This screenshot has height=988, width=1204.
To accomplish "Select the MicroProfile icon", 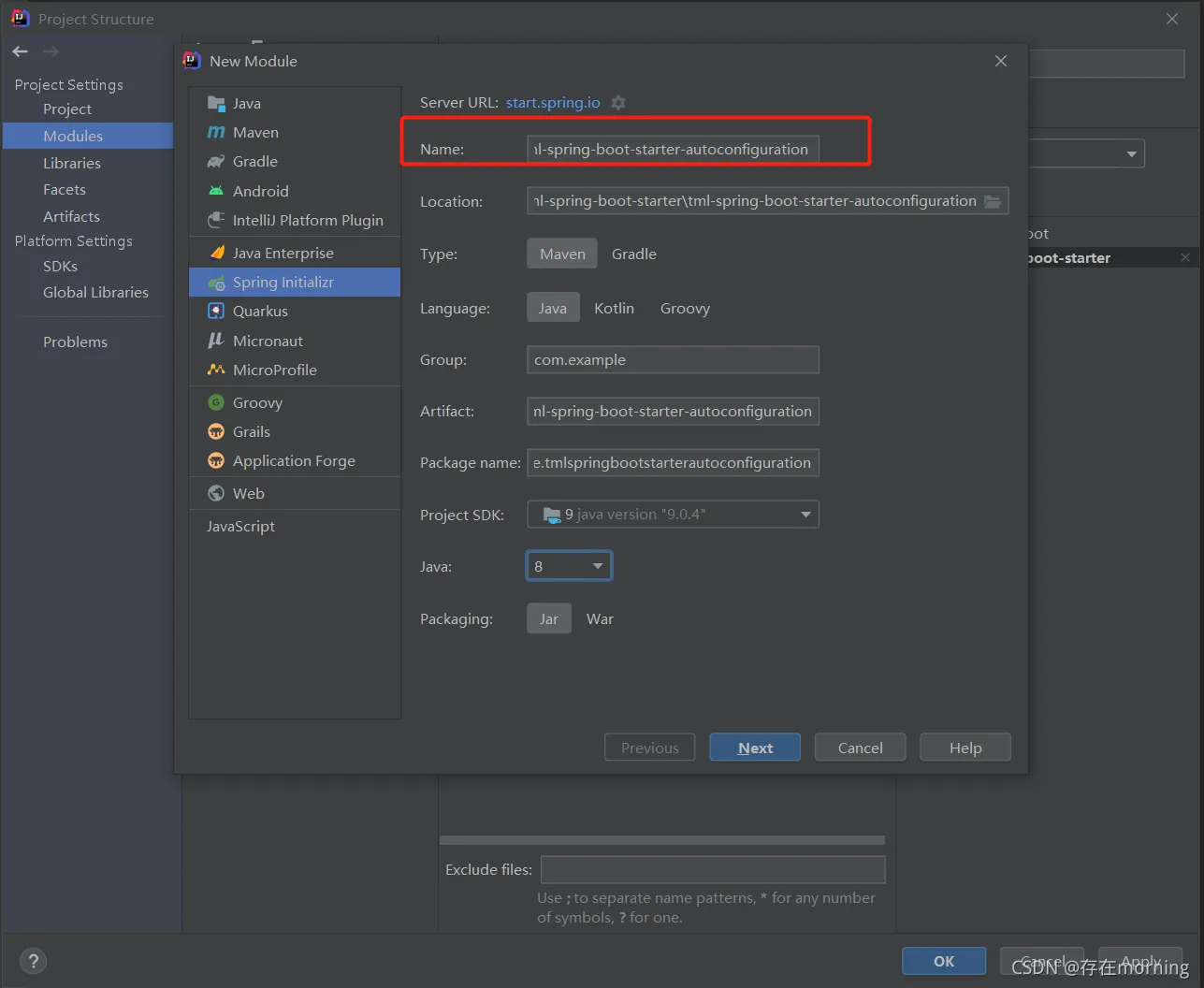I will (x=216, y=370).
